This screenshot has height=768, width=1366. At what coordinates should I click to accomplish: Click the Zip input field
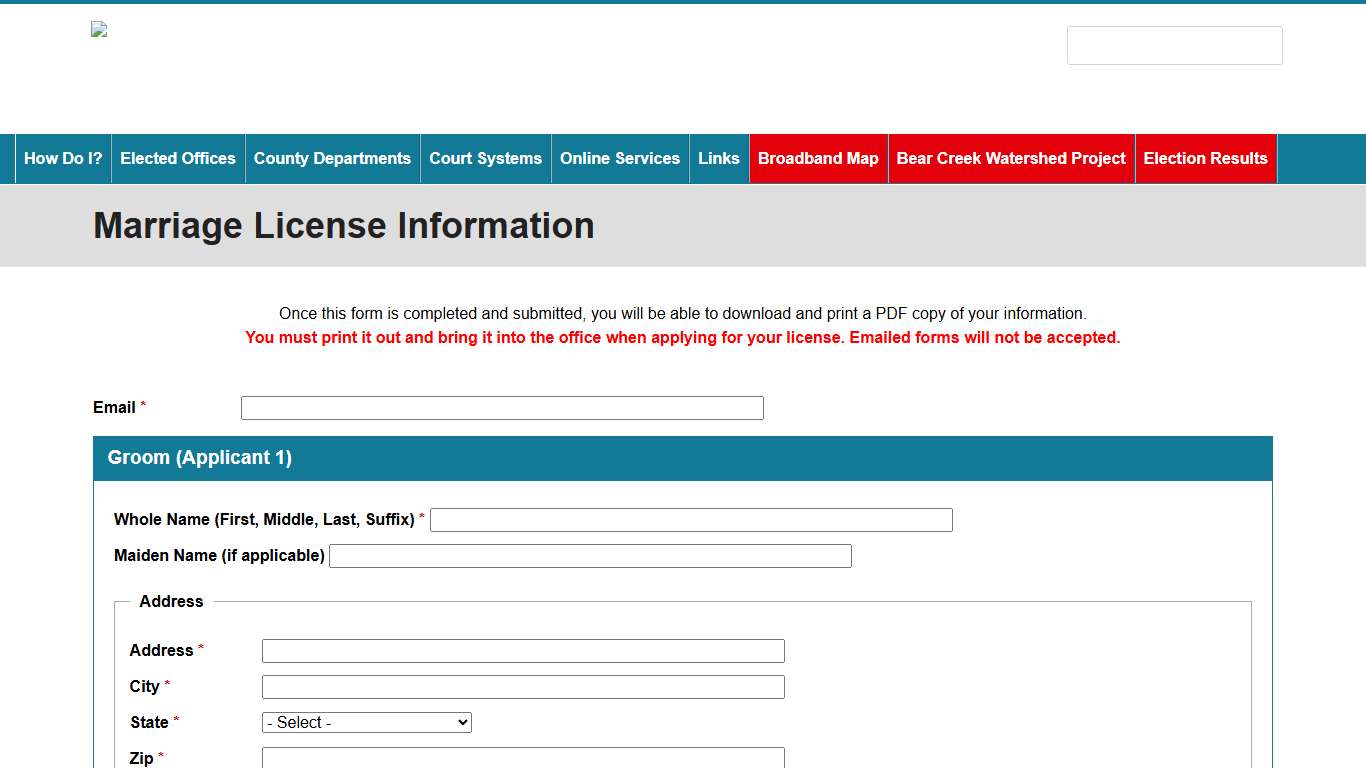(x=522, y=757)
